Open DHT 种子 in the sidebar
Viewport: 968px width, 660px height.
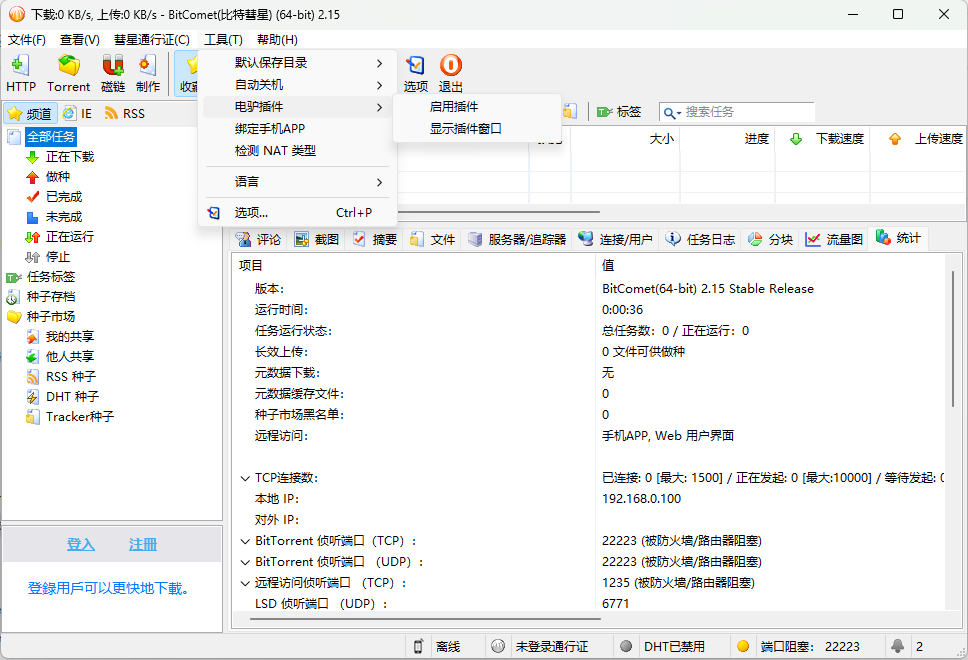[62, 396]
